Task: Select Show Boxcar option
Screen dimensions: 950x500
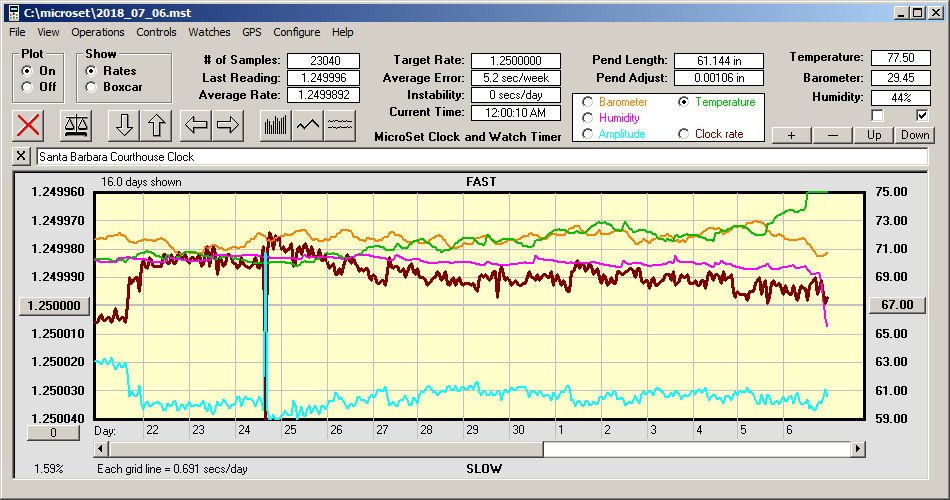Action: (x=91, y=87)
